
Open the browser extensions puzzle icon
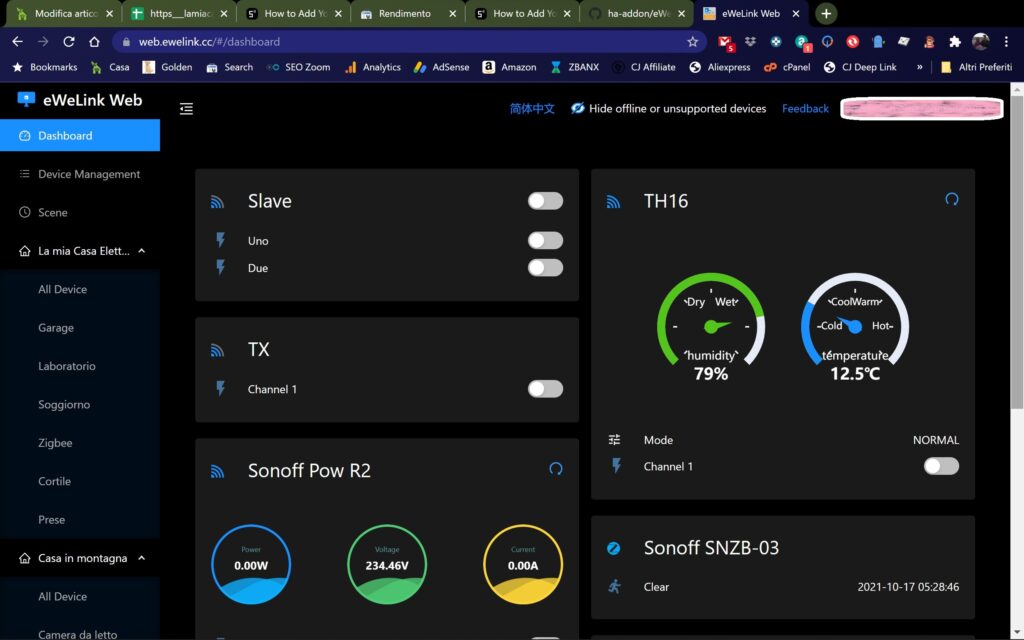coord(955,42)
